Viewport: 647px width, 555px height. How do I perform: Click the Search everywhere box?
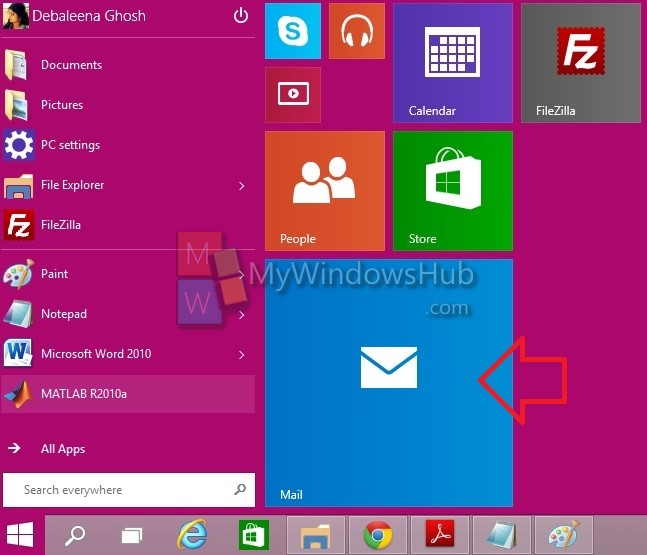point(129,490)
